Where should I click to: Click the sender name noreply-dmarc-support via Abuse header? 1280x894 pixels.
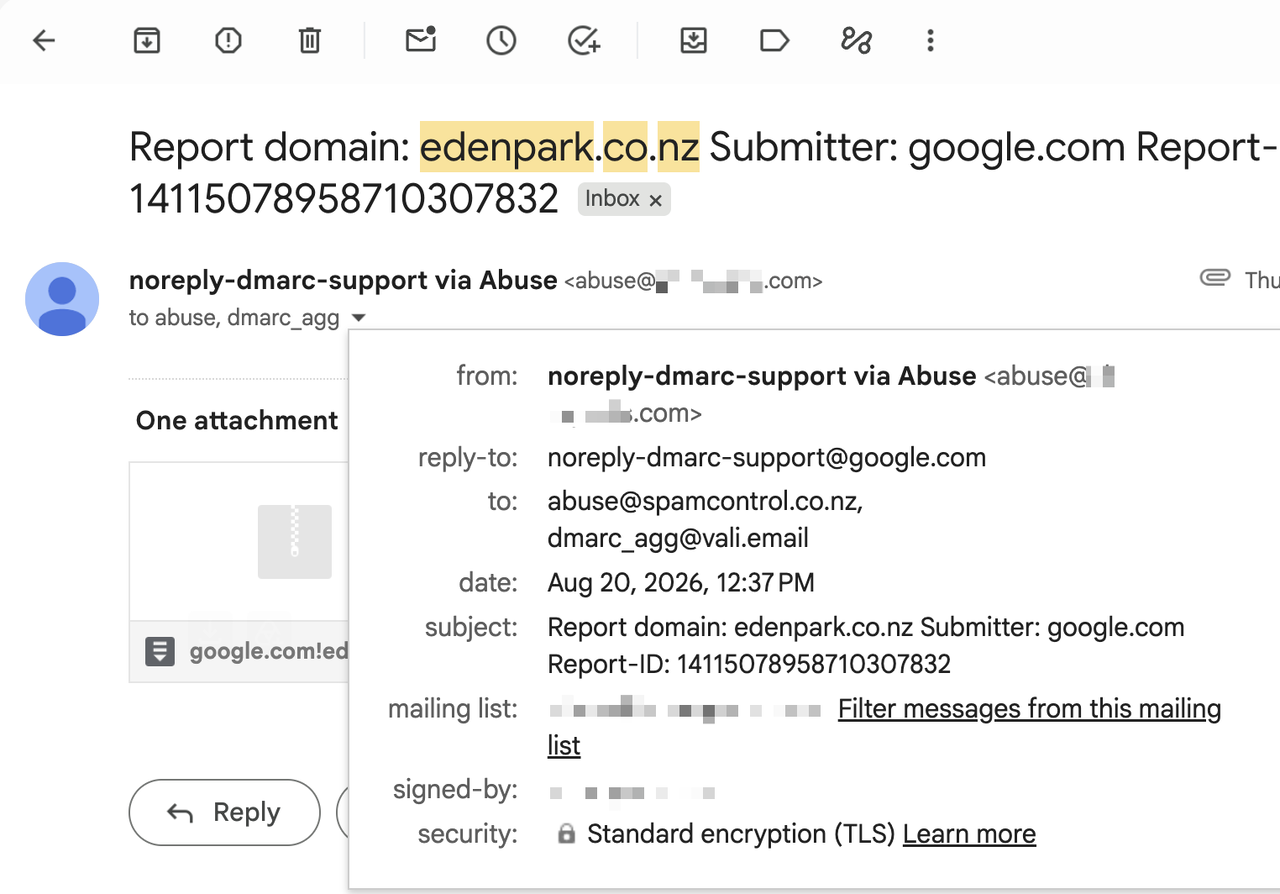(343, 280)
